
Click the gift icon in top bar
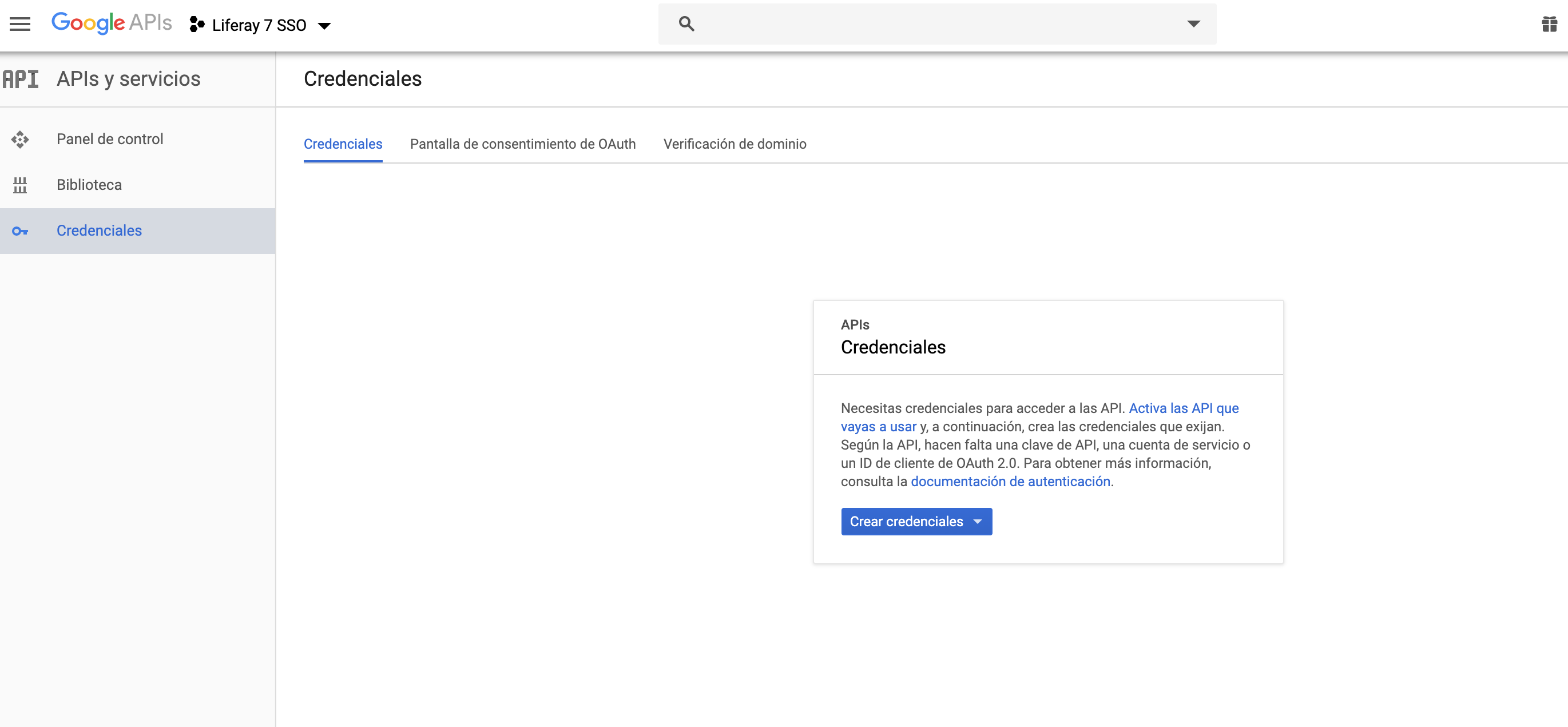[x=1549, y=25]
